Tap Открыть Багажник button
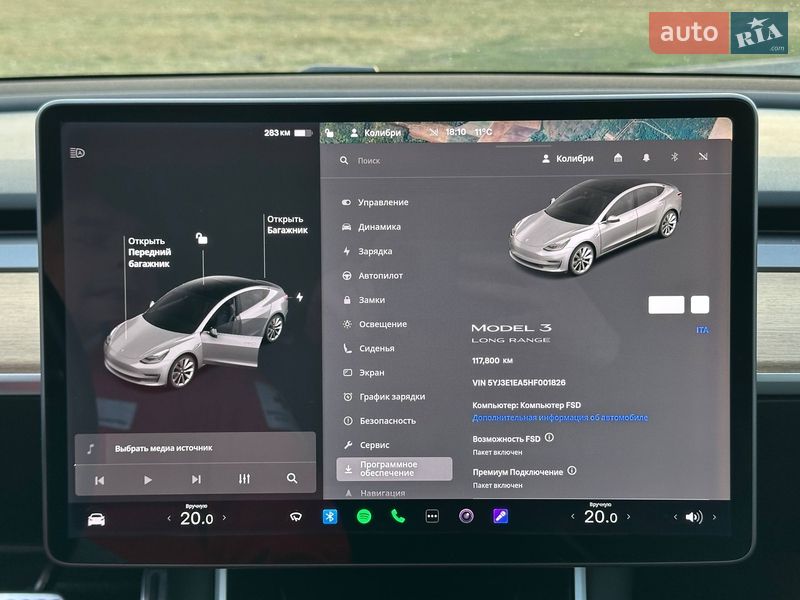Viewport: 800px width, 600px height. coord(287,224)
